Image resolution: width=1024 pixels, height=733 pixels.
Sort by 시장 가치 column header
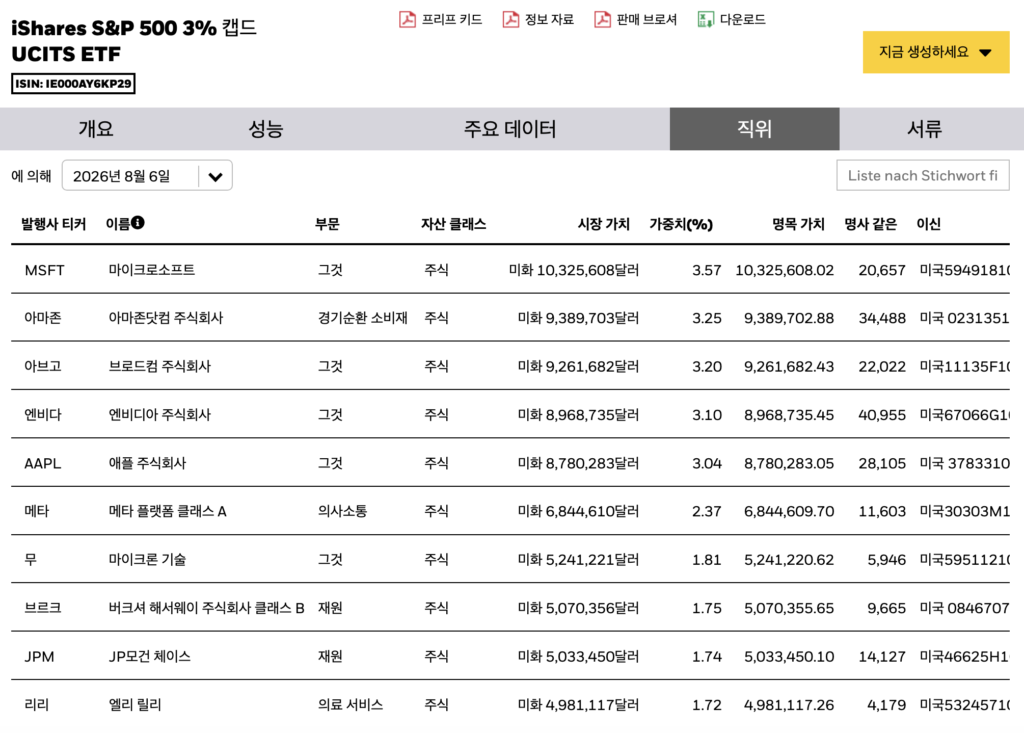click(603, 224)
